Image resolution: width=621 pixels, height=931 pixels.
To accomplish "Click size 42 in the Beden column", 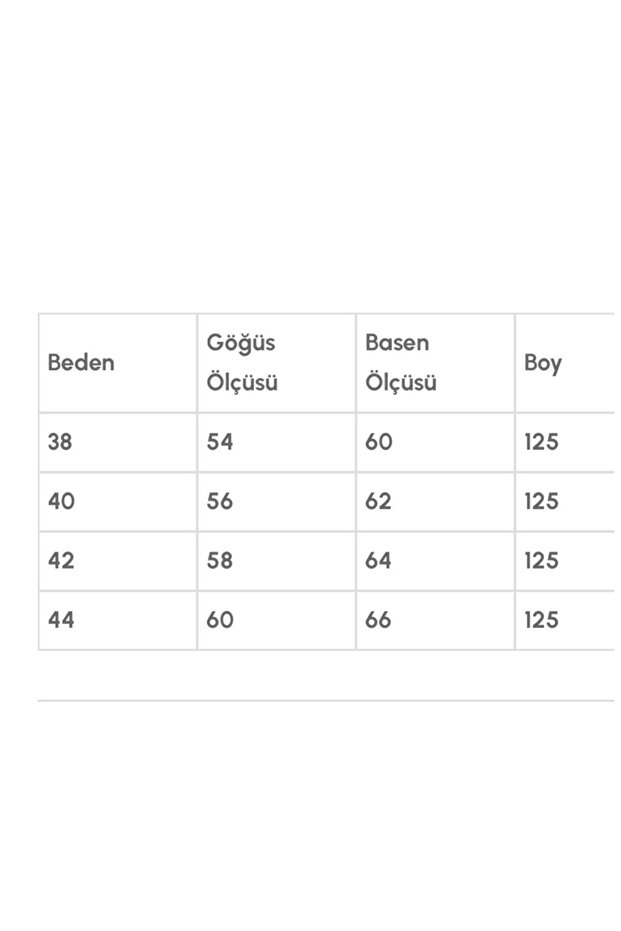I will point(61,560).
